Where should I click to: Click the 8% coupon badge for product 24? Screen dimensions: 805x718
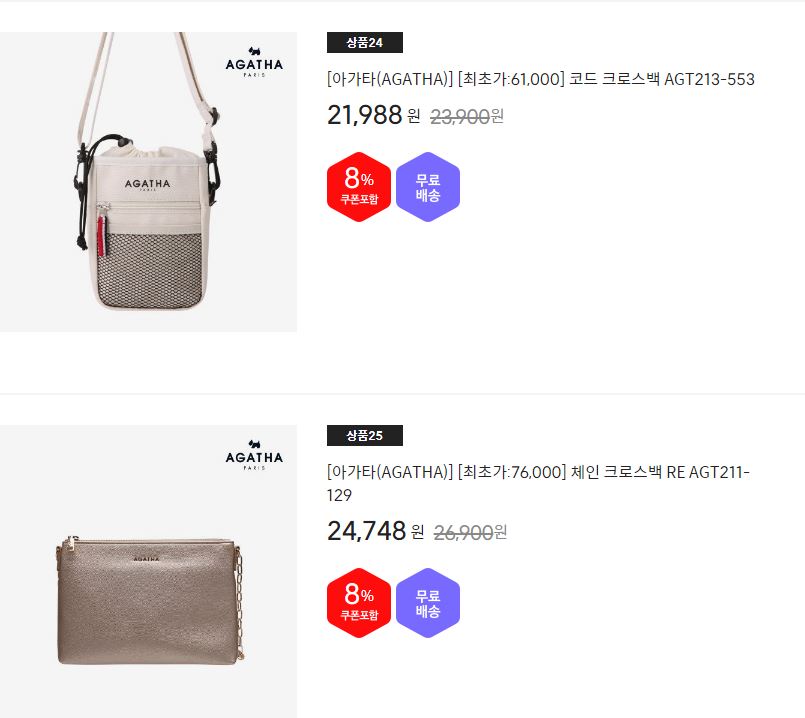click(359, 187)
